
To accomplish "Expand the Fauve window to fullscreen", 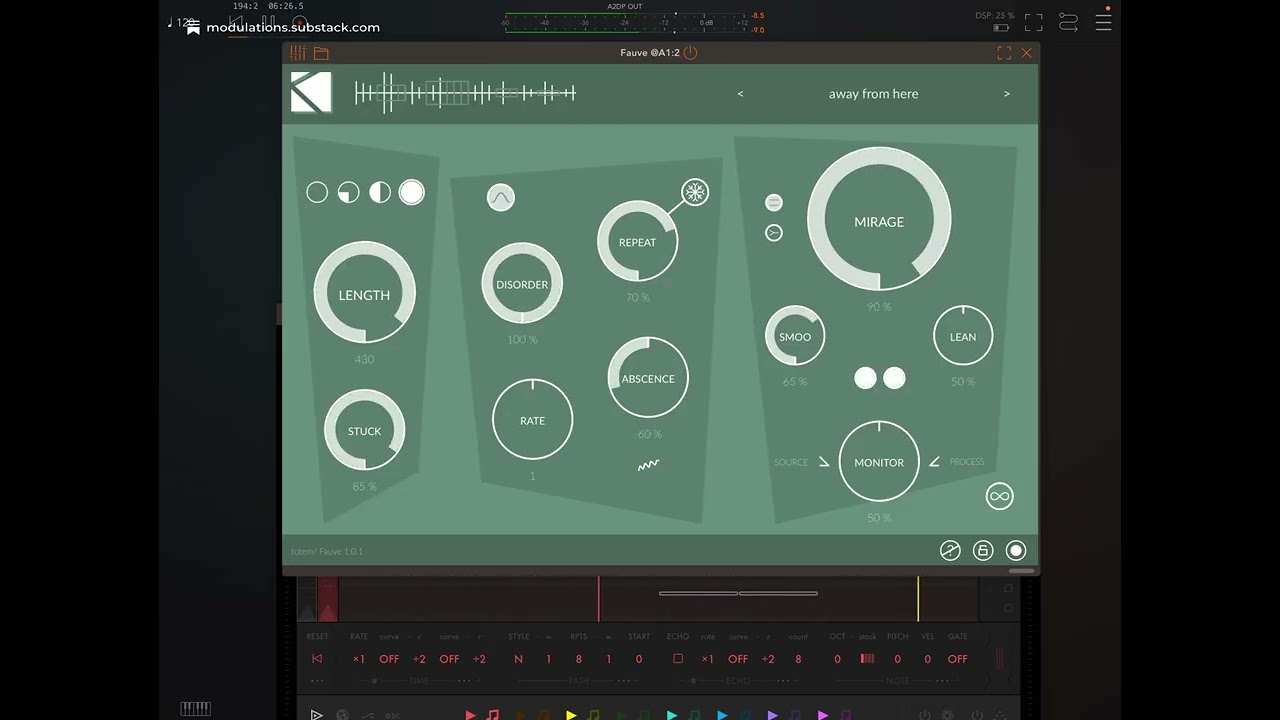I will (x=1004, y=53).
